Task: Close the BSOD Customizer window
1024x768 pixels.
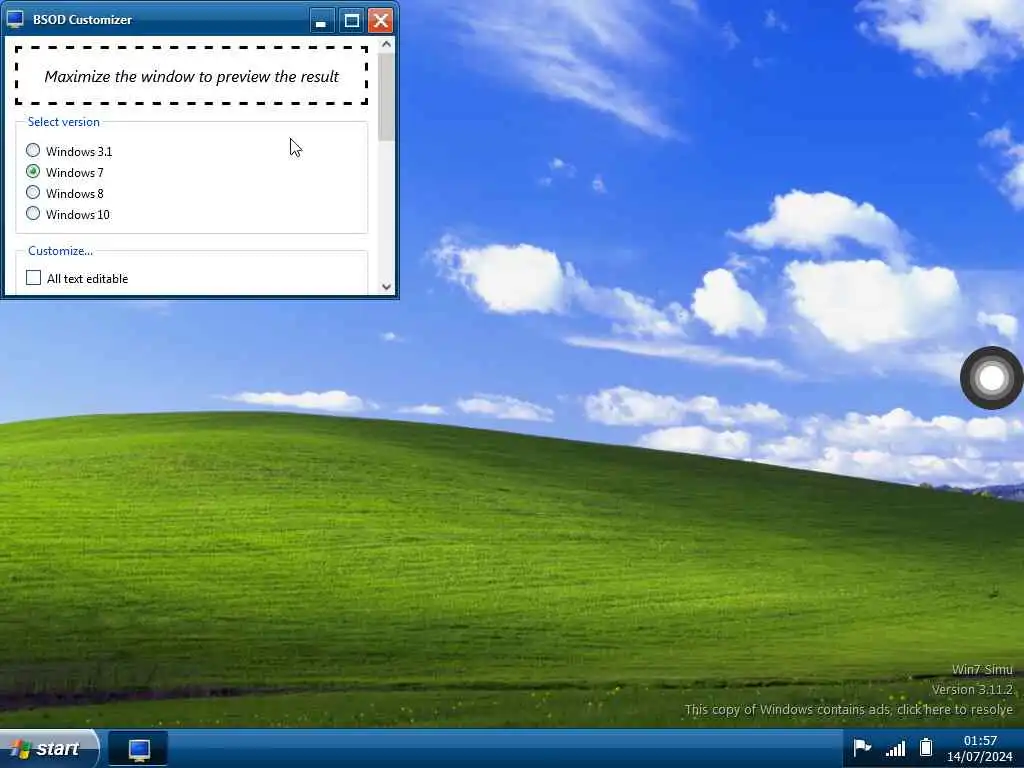Action: click(381, 21)
